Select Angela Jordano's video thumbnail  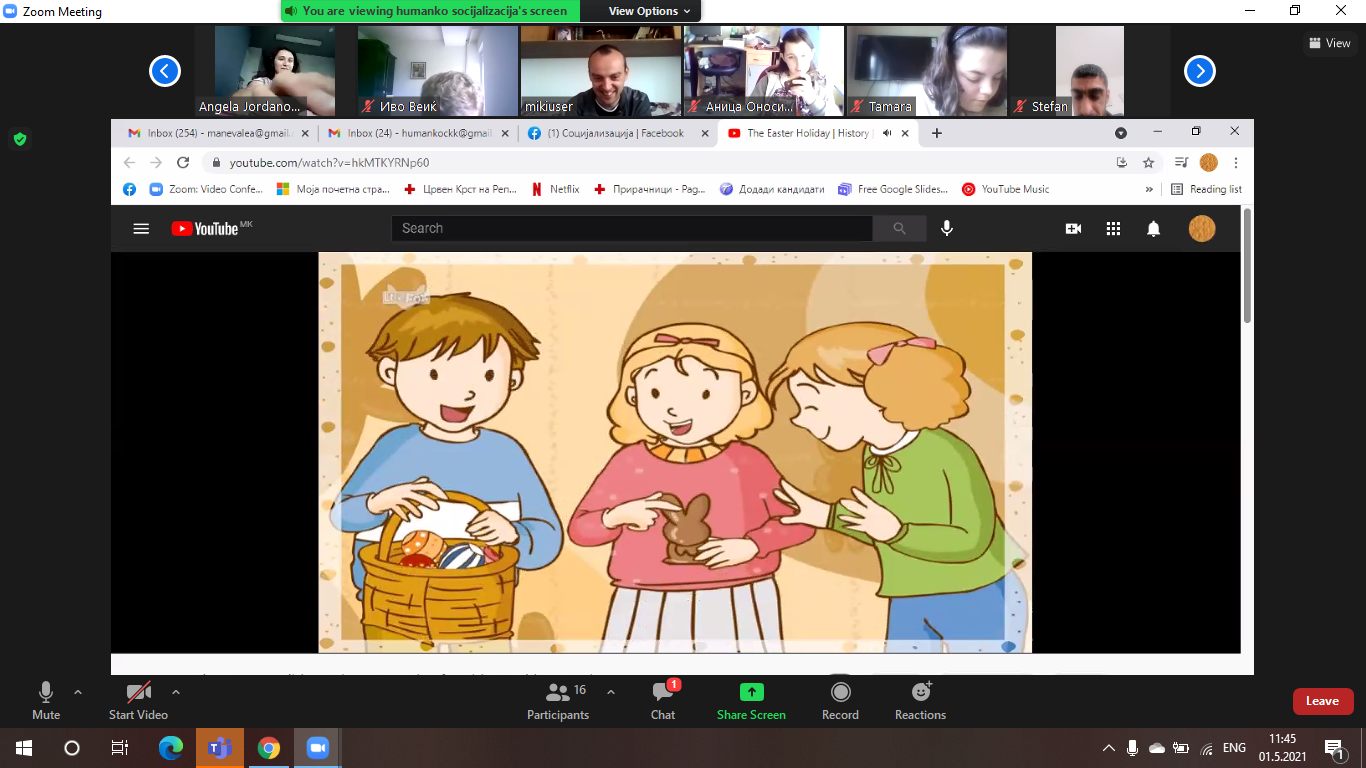(274, 70)
